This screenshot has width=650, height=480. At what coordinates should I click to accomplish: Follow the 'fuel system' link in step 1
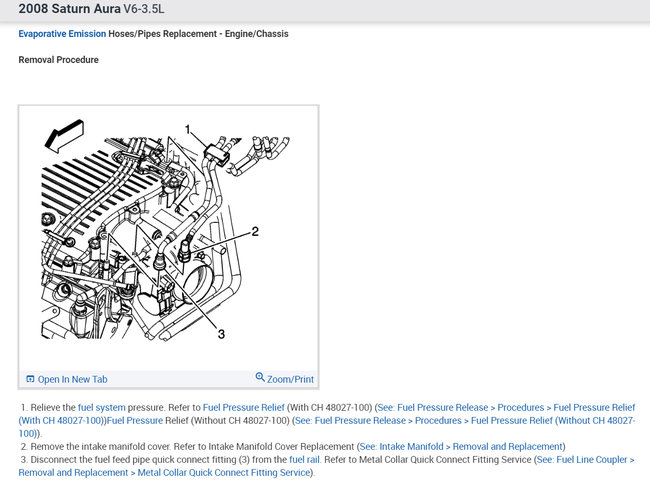(102, 407)
